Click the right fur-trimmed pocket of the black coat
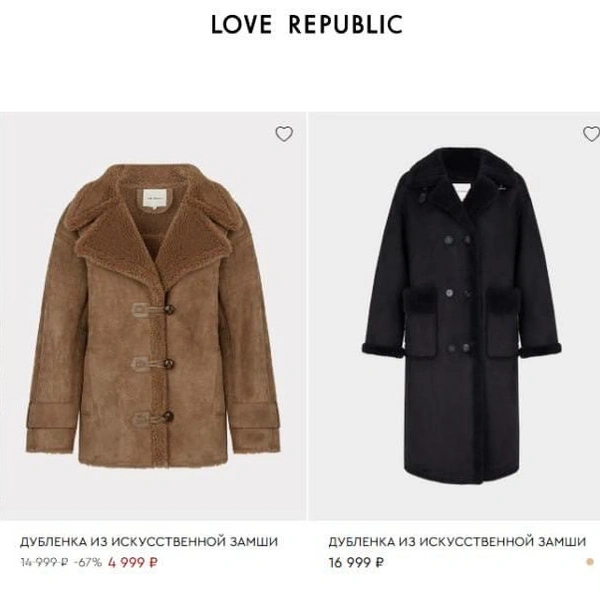Viewport: 600px width, 600px height. 503,322
